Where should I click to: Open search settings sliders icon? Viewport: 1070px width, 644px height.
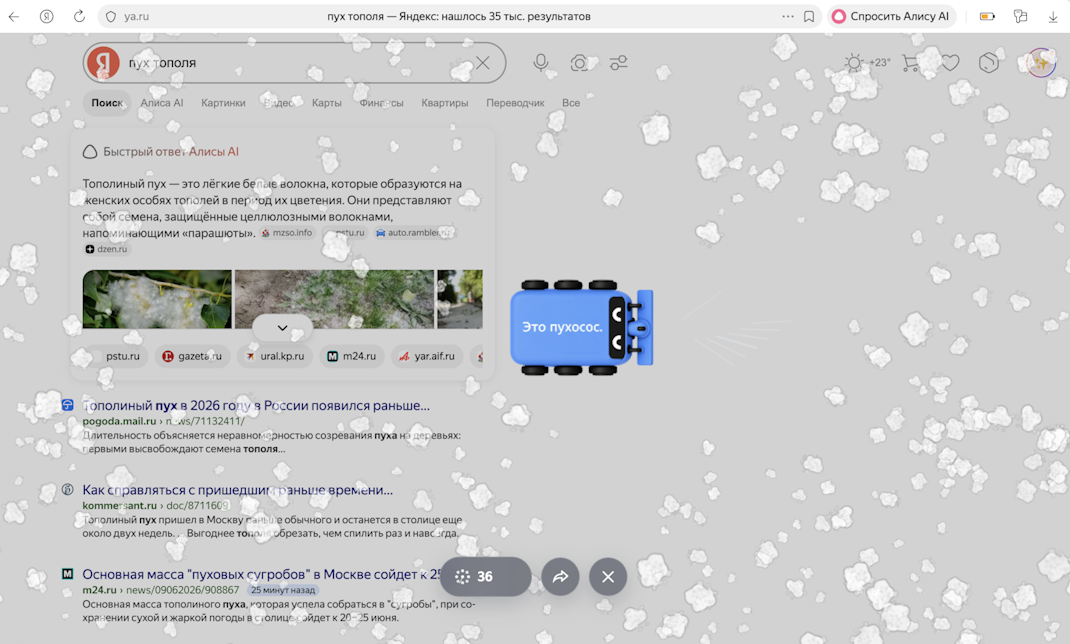pyautogui.click(x=618, y=63)
